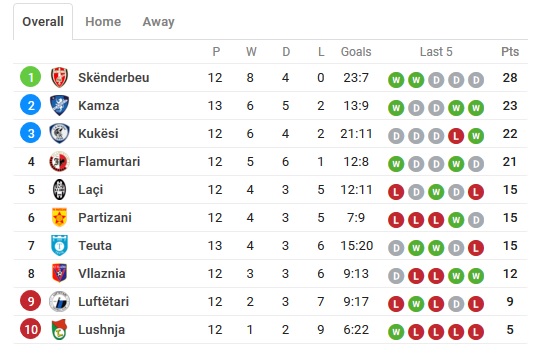
Task: Click the Laçi club logo
Action: click(x=59, y=189)
